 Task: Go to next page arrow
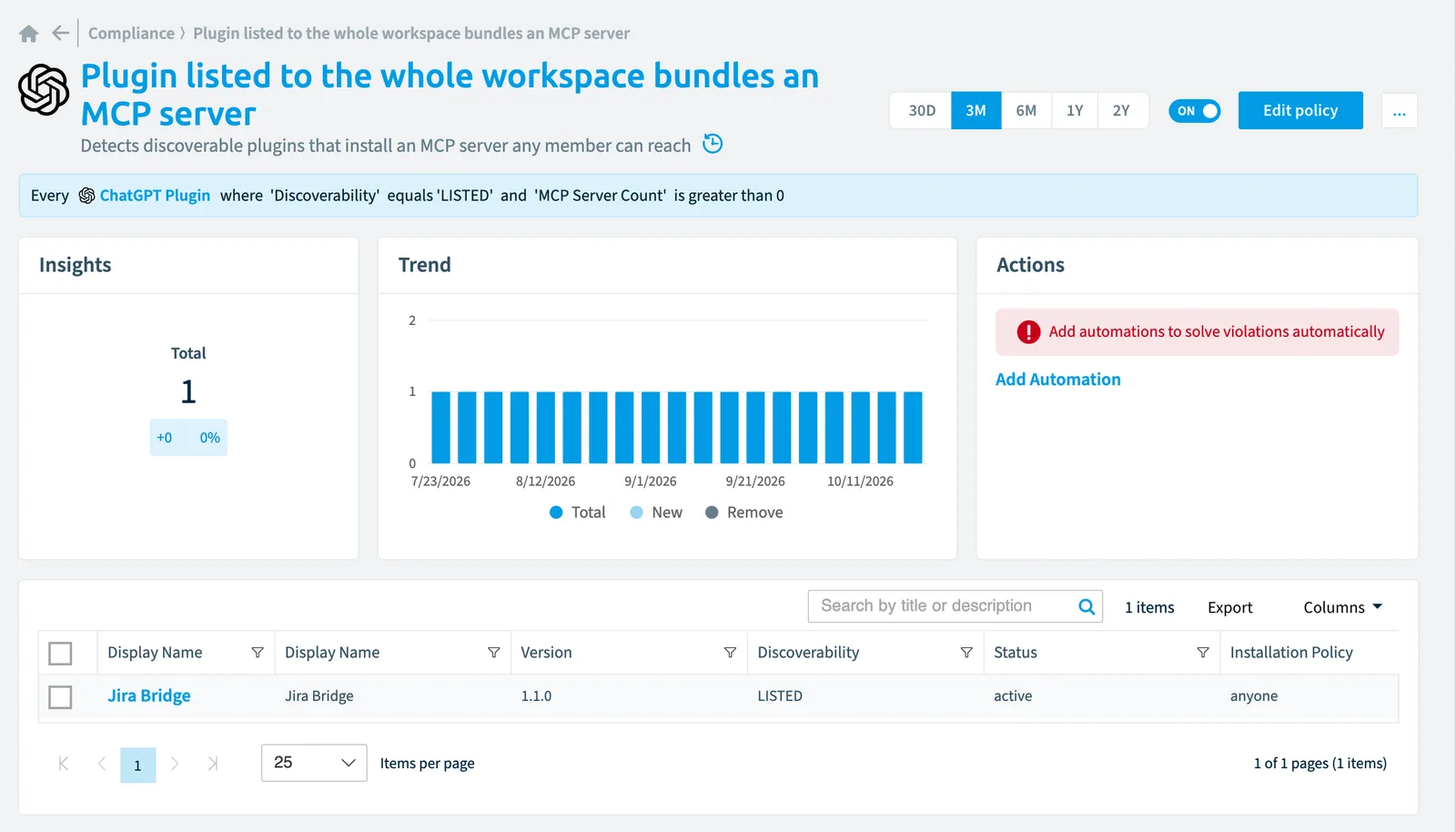tap(175, 764)
